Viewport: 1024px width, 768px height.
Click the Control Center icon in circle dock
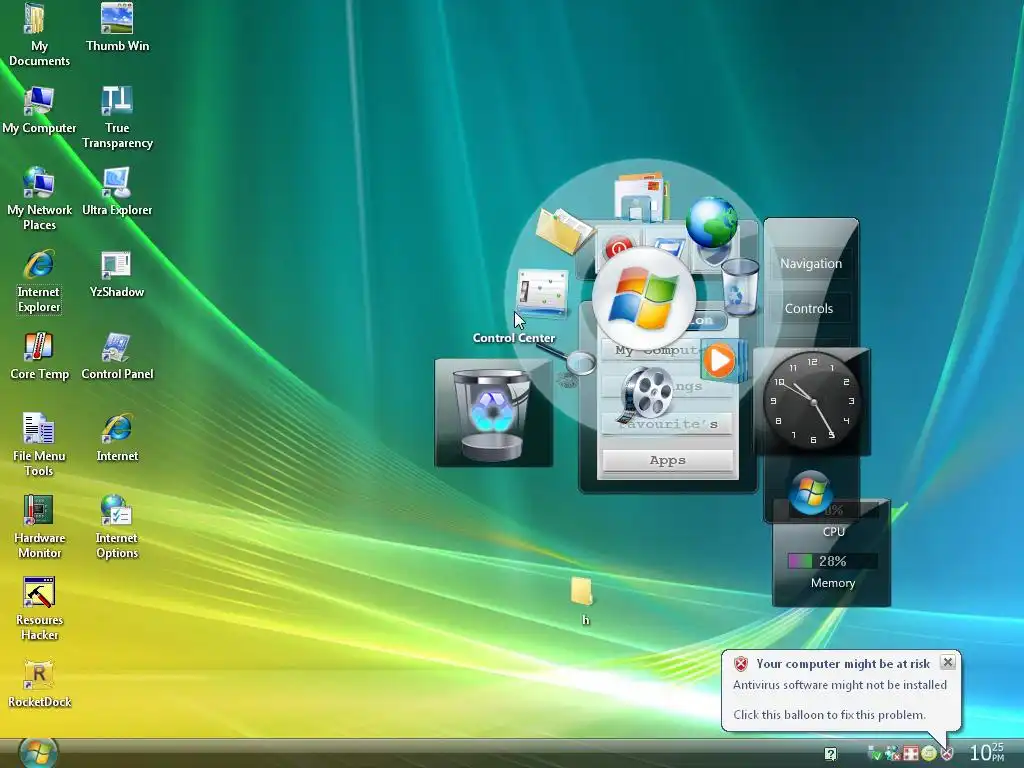coord(541,293)
